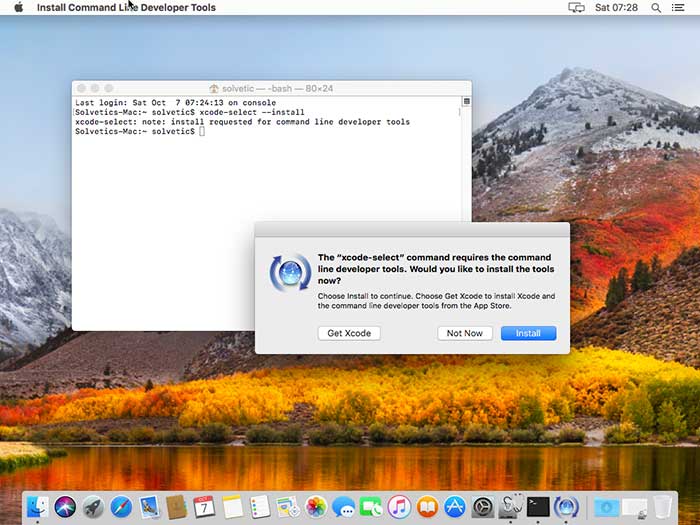Click the Terminal cursor at last prompt
700x525 pixels.
point(202,131)
